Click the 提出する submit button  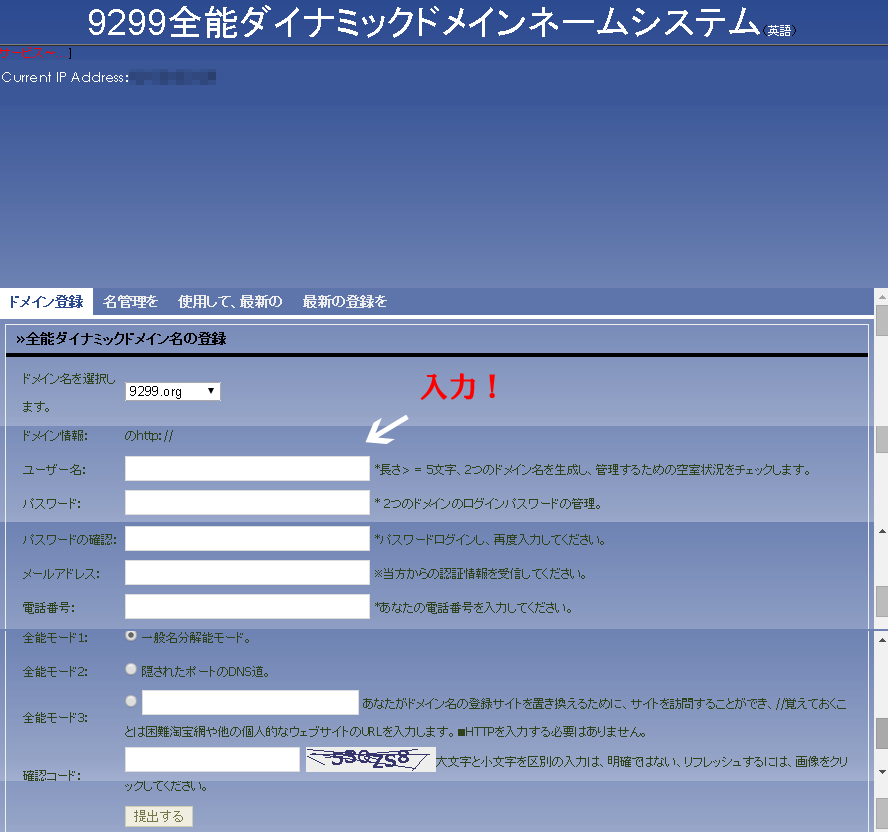(159, 816)
